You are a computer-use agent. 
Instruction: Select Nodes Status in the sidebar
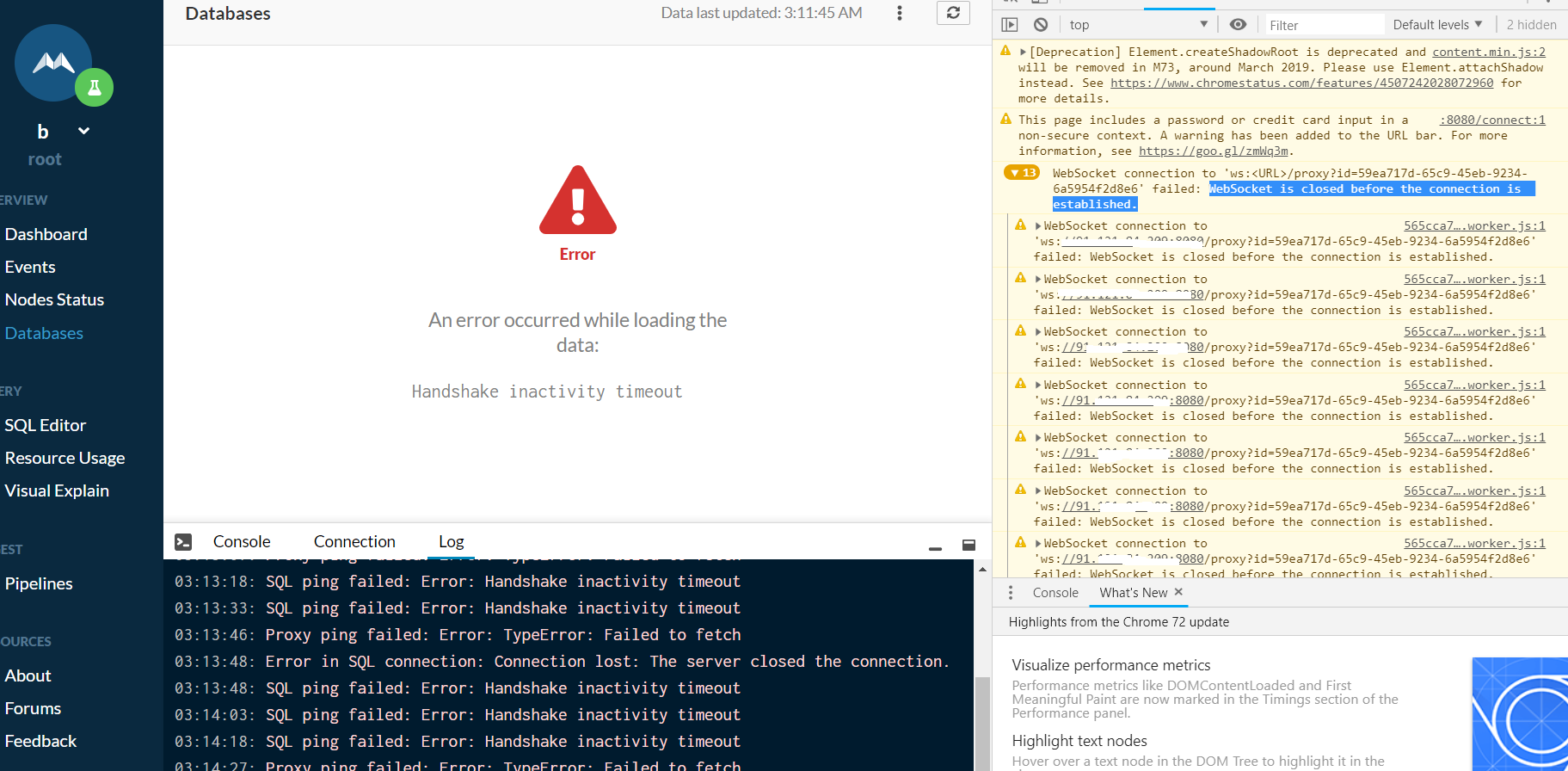coord(54,300)
